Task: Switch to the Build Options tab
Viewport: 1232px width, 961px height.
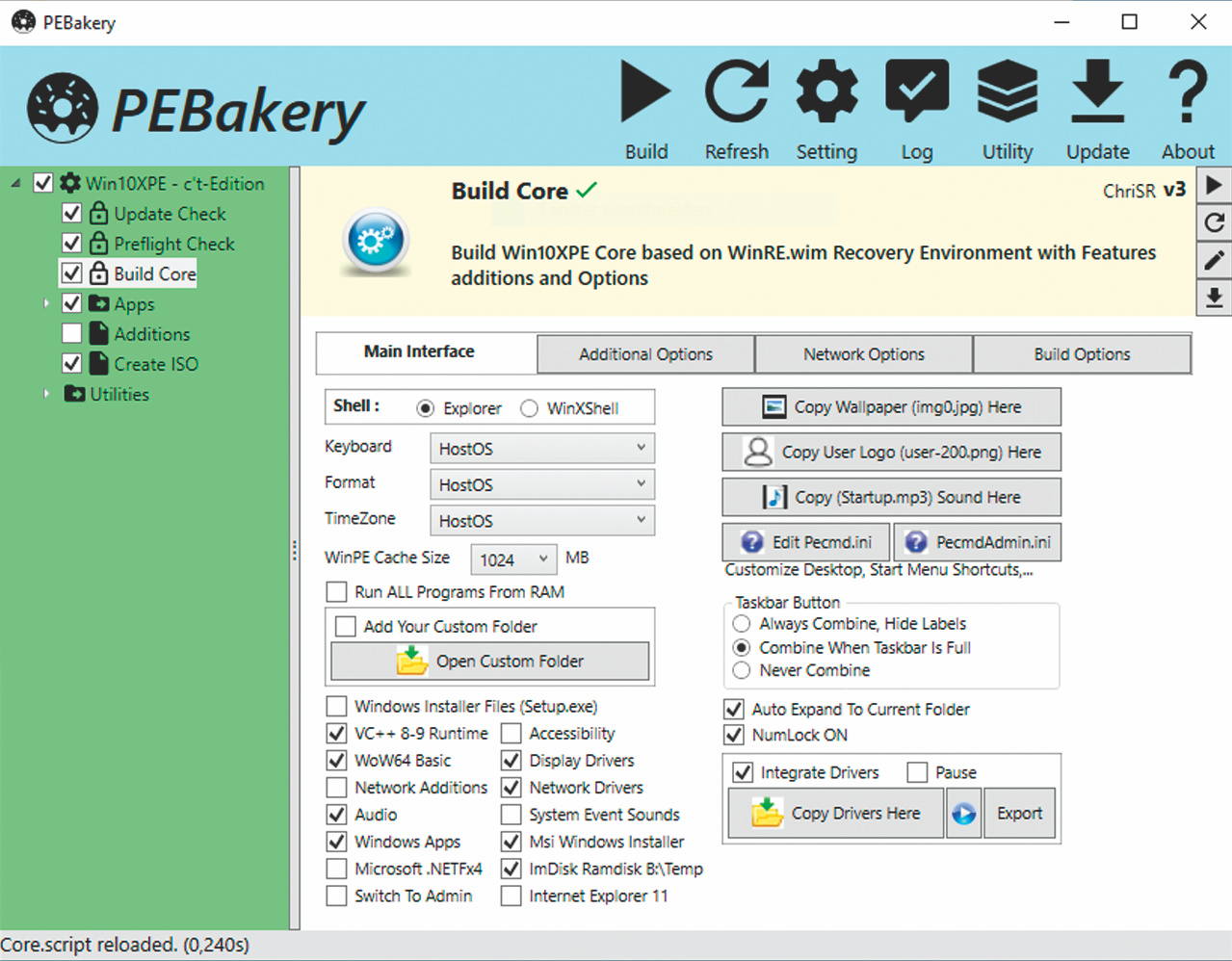Action: [x=1082, y=354]
